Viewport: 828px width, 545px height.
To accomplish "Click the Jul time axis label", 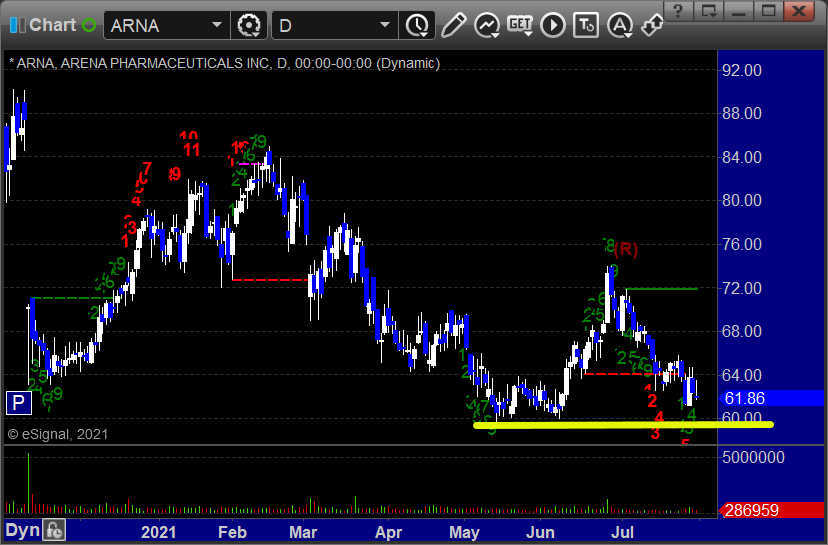I will [622, 532].
